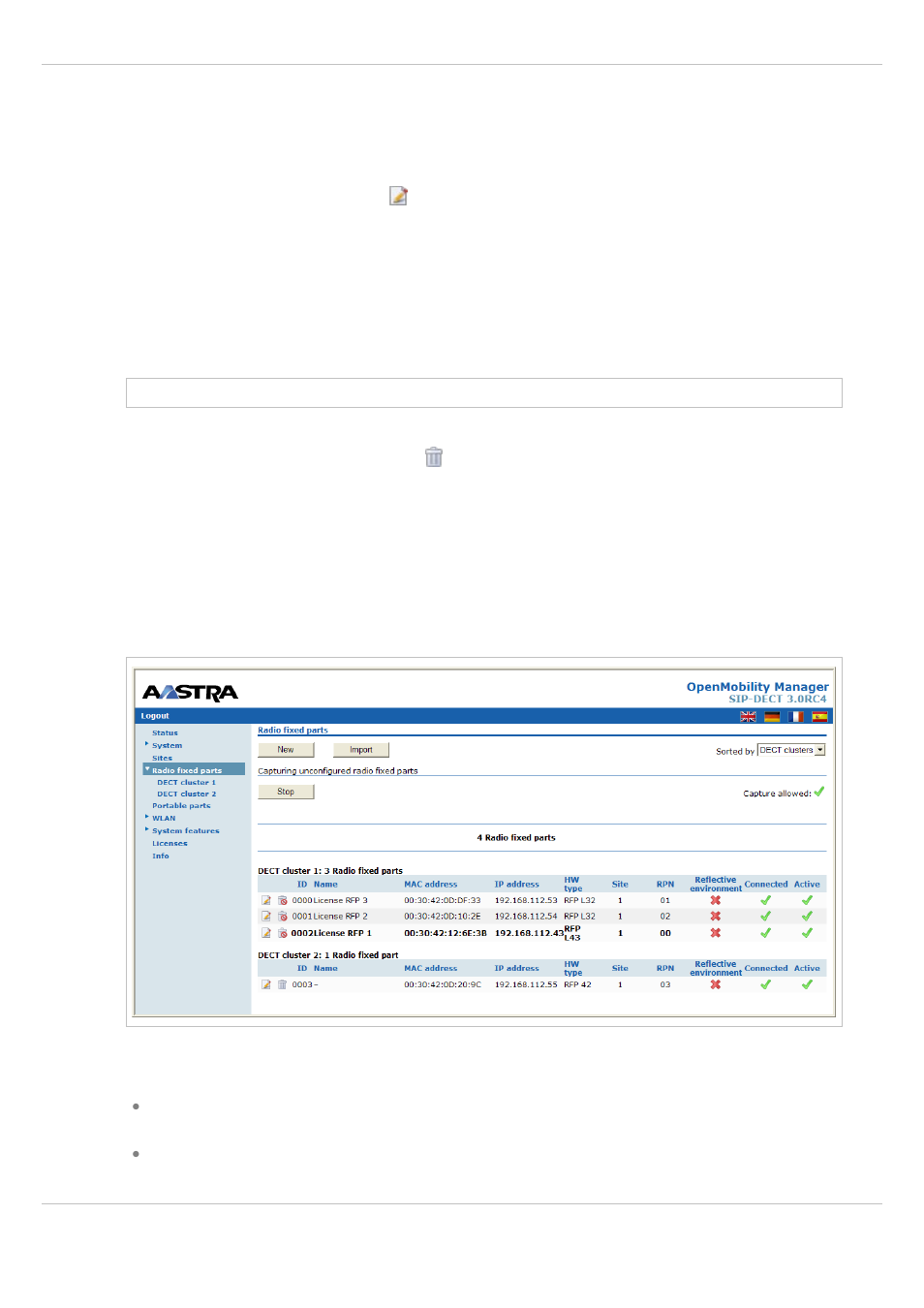This screenshot has width=924, height=1308.
Task: Click MAC address header in DECT cluster 1
Action: pyautogui.click(x=431, y=885)
